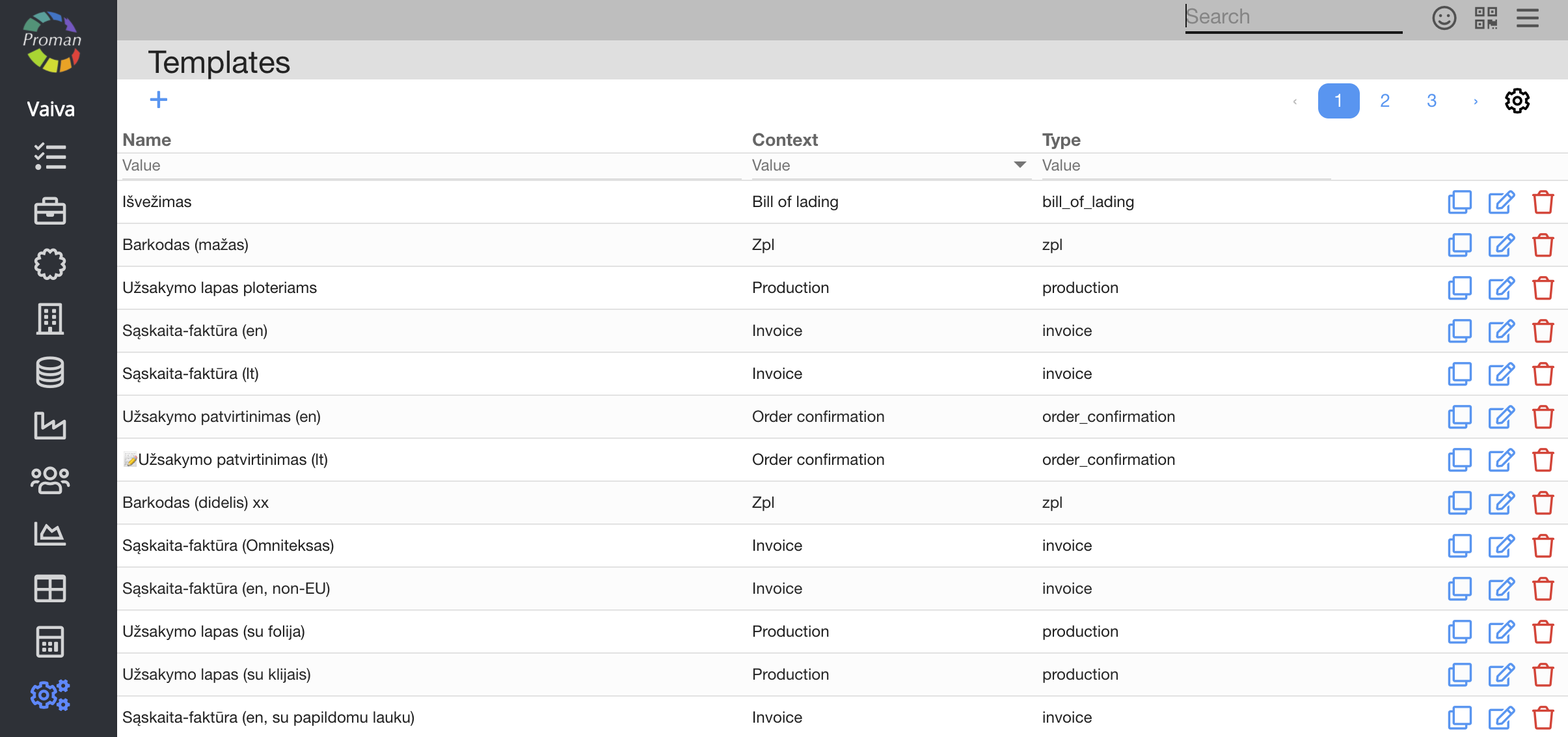Click the Name filter value field
Image resolution: width=1568 pixels, height=737 pixels.
click(429, 165)
